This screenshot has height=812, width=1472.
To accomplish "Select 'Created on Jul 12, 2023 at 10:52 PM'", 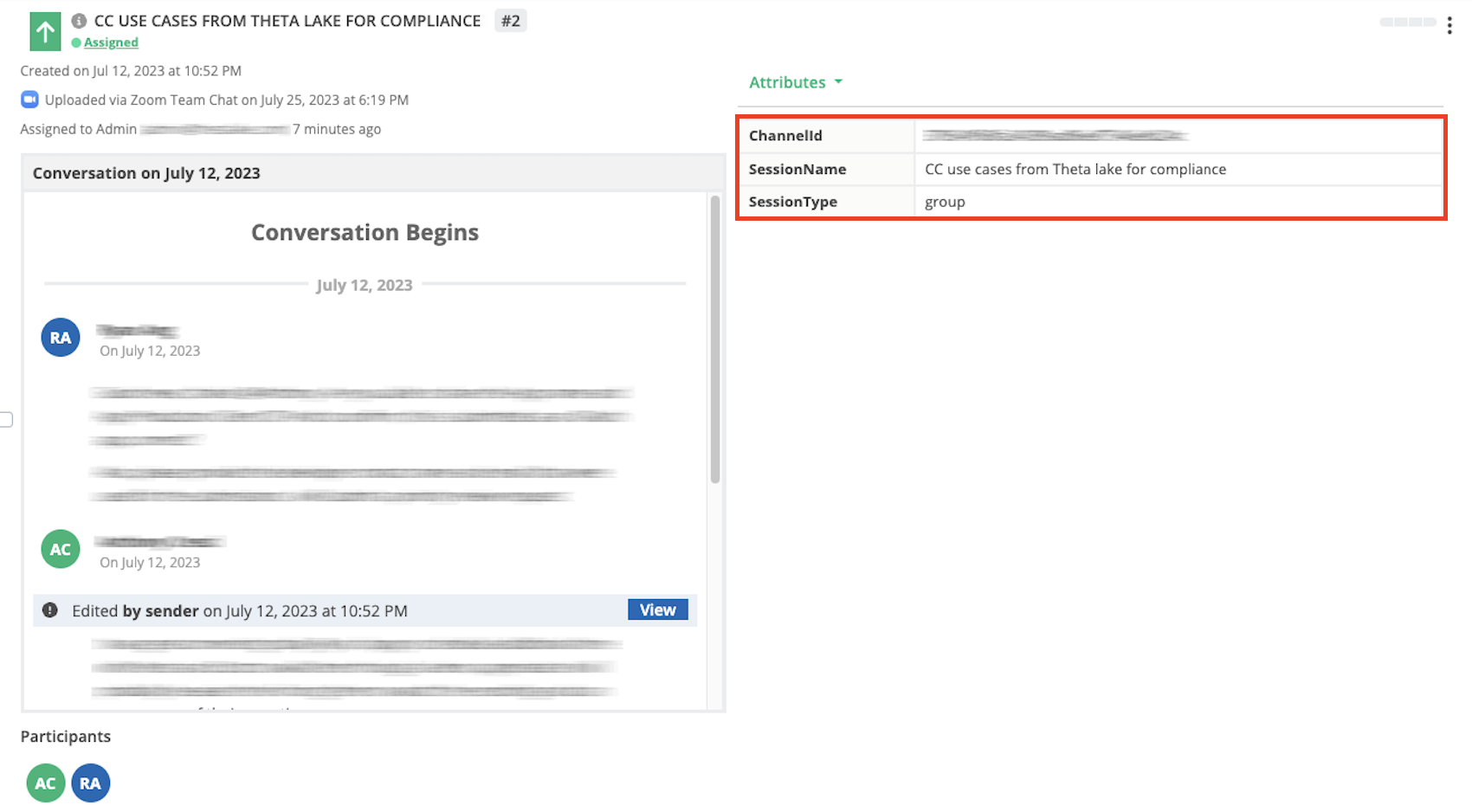I will pyautogui.click(x=131, y=71).
